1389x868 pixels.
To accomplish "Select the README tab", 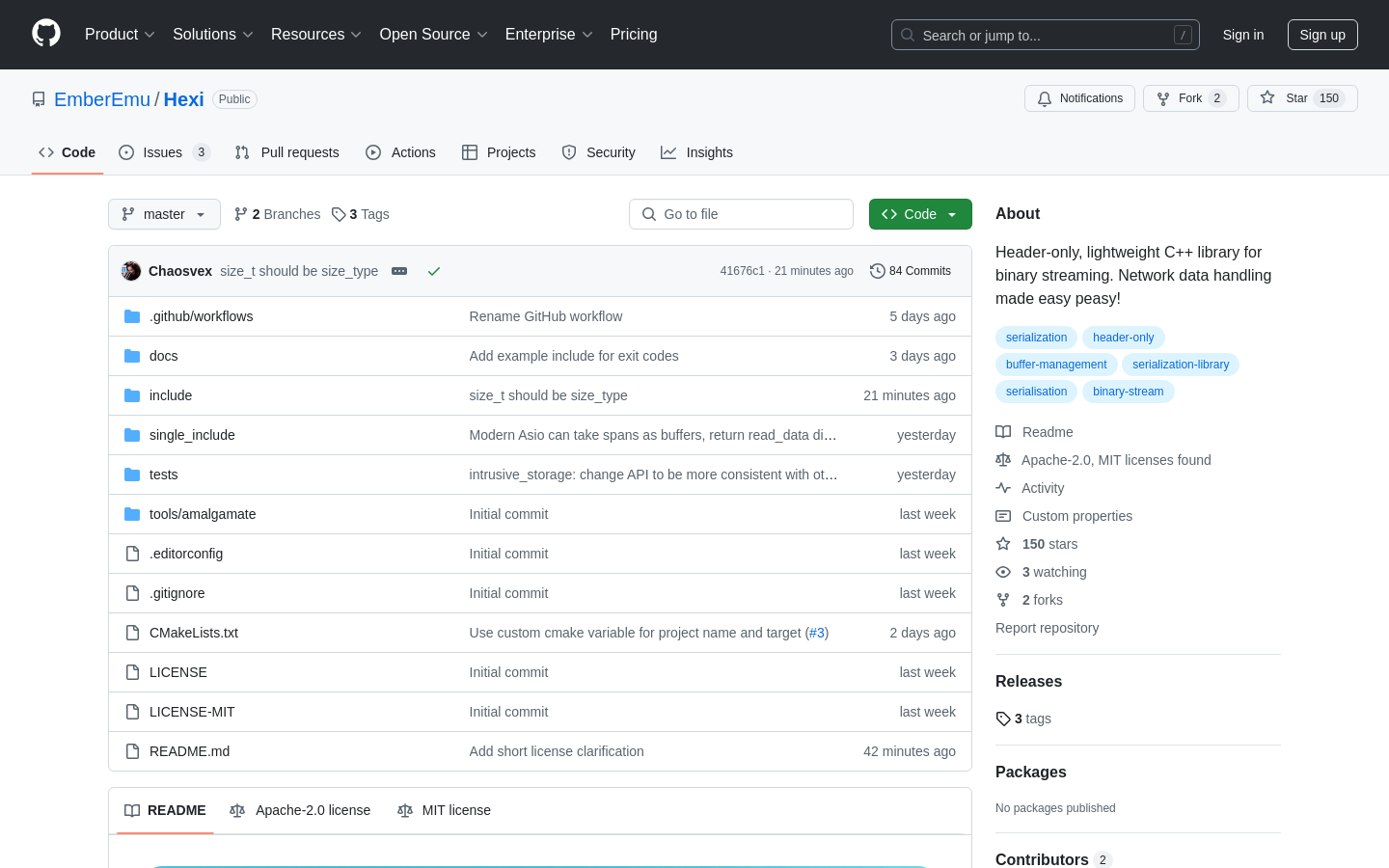I will coord(165,810).
